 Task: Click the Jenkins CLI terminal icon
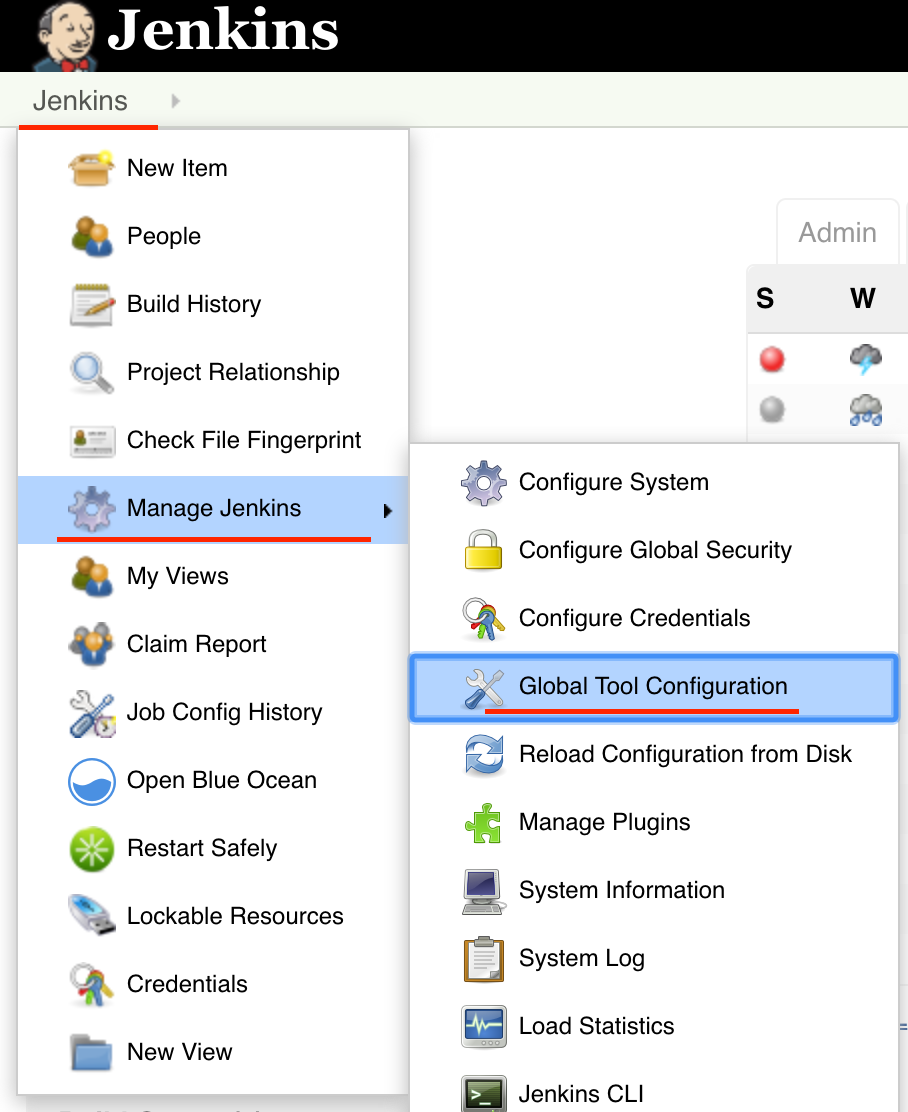click(x=484, y=1093)
